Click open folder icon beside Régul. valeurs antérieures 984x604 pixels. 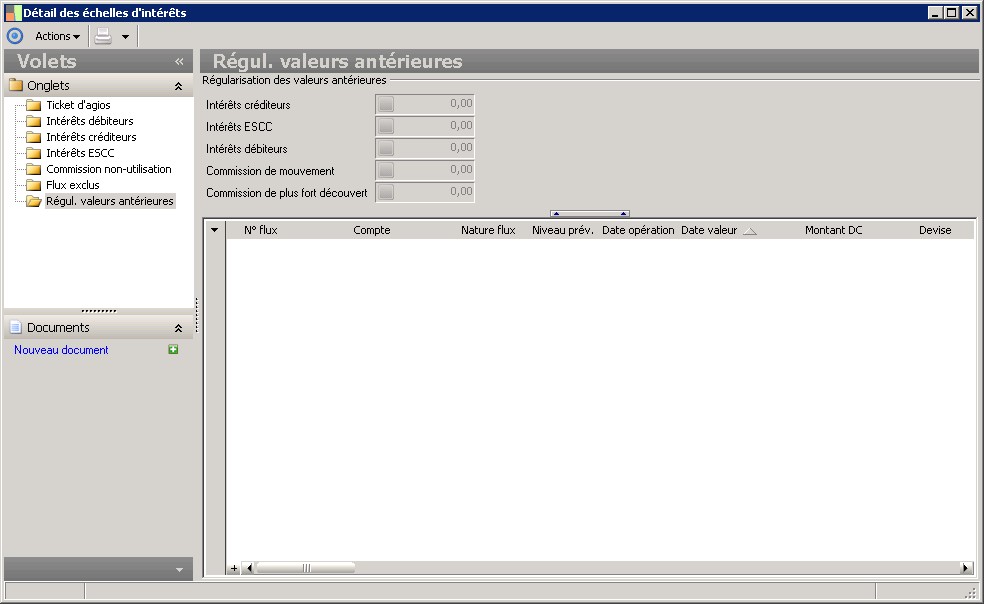pos(33,201)
